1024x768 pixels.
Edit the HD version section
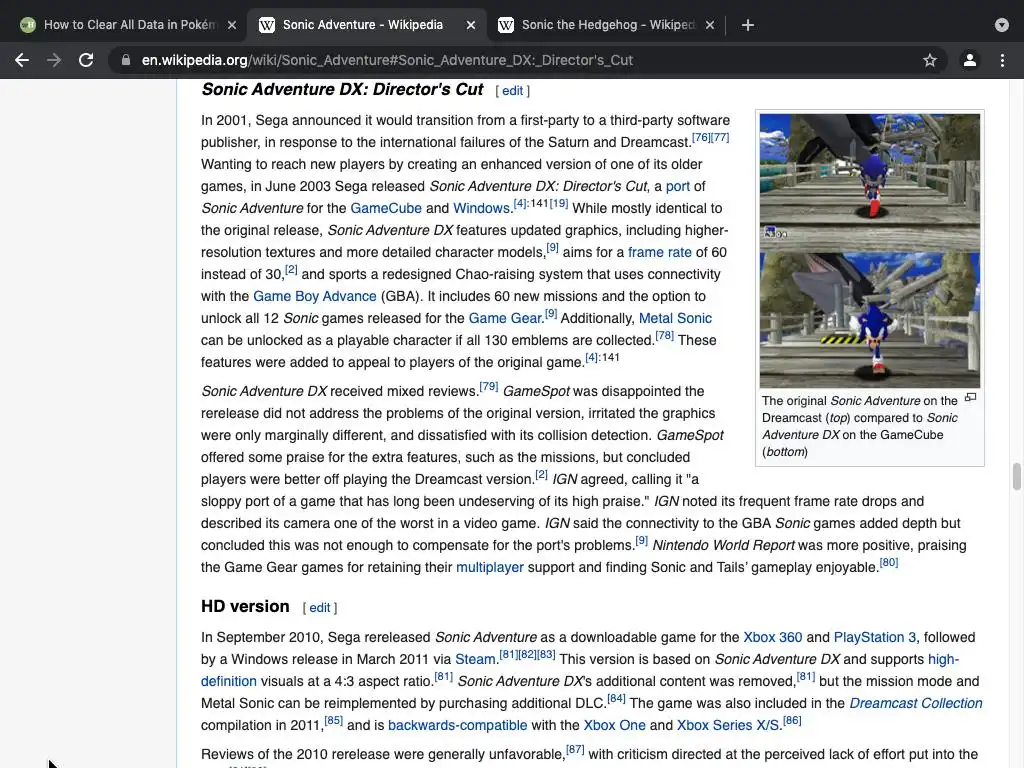click(319, 608)
